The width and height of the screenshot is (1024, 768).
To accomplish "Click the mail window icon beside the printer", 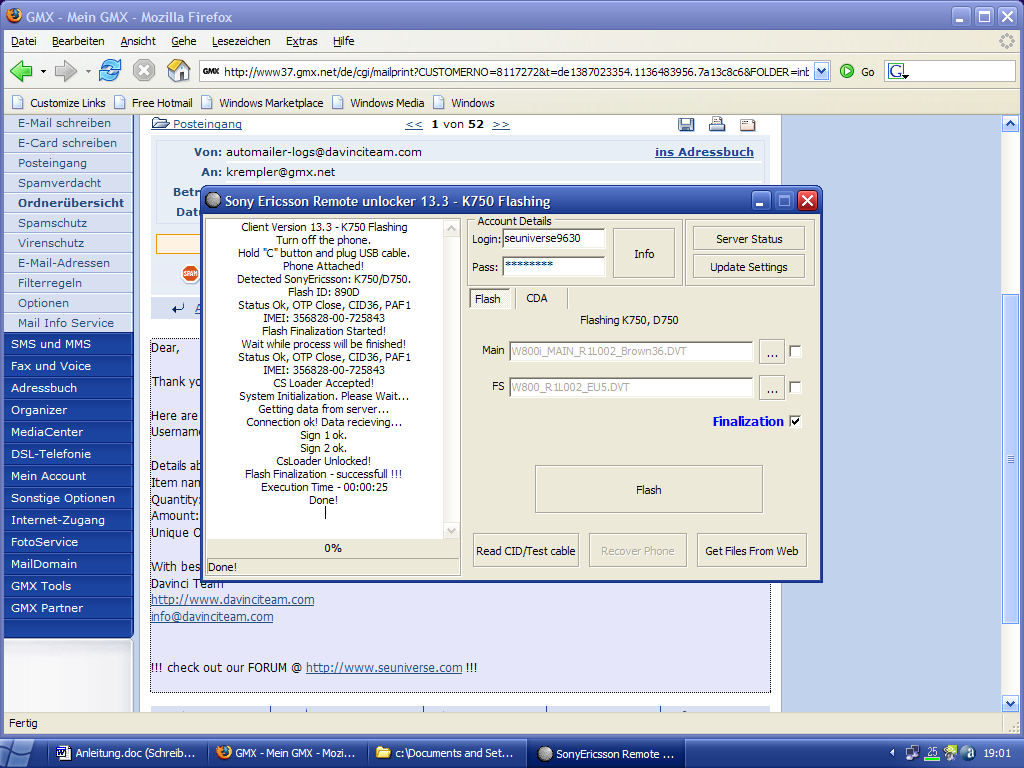I will click(x=748, y=124).
